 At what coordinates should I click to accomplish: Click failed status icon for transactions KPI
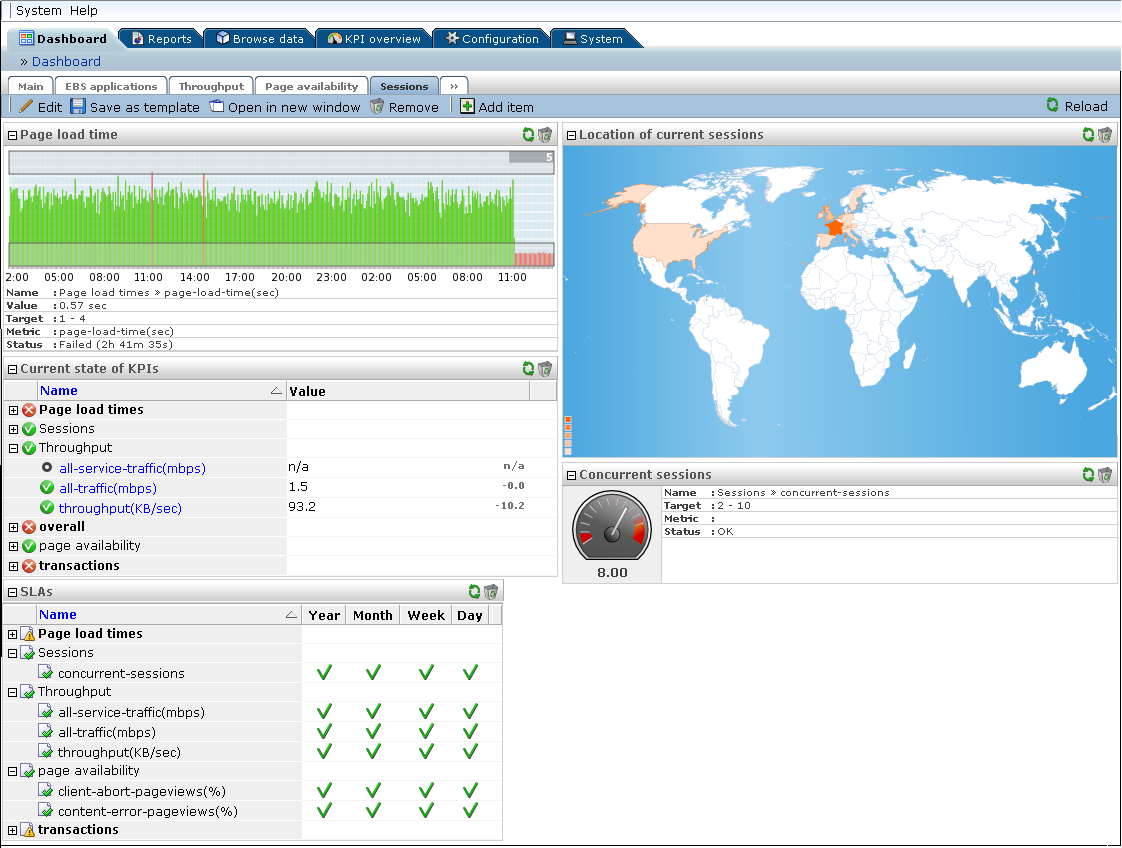[x=29, y=566]
